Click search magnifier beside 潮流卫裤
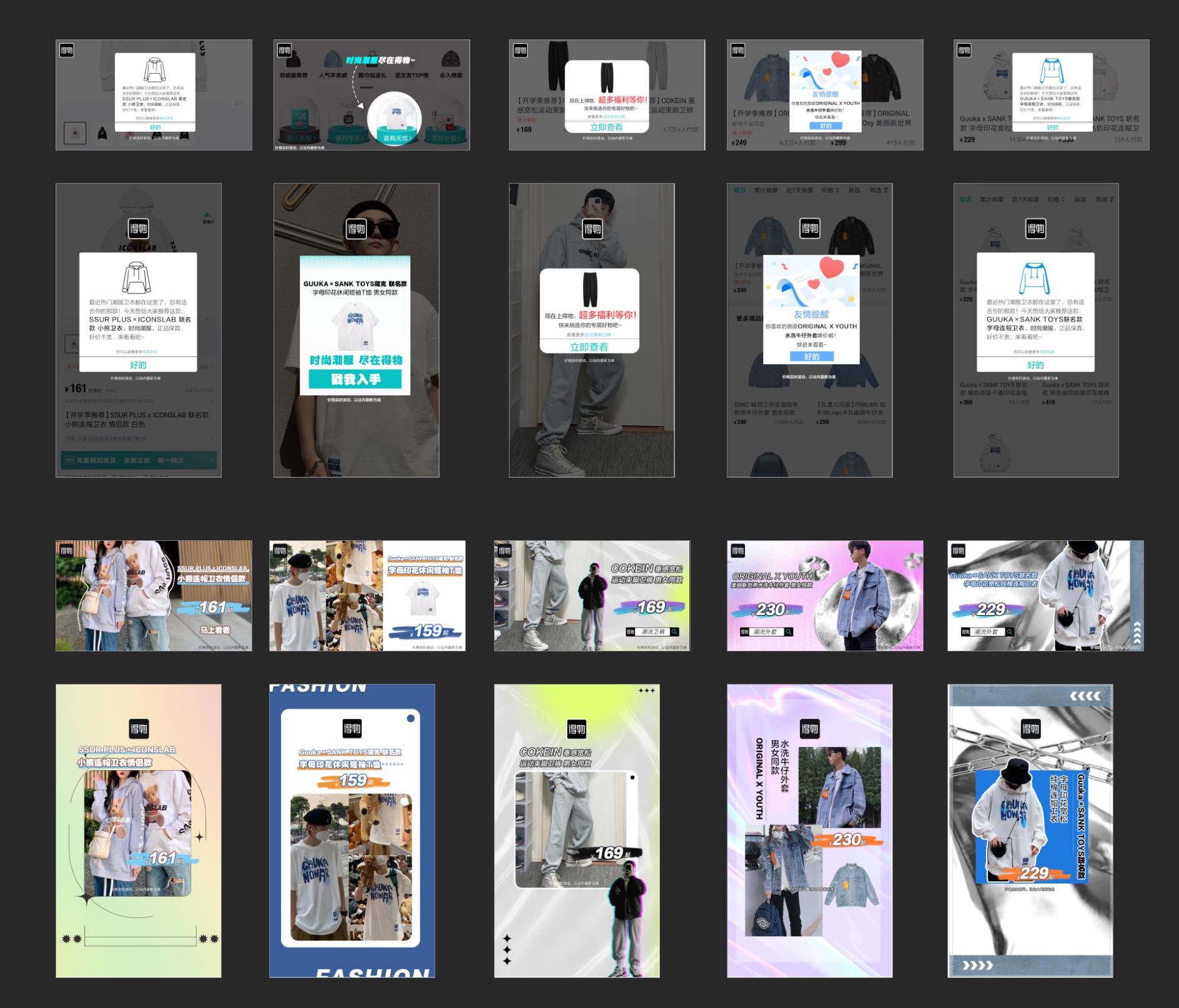 (x=674, y=632)
